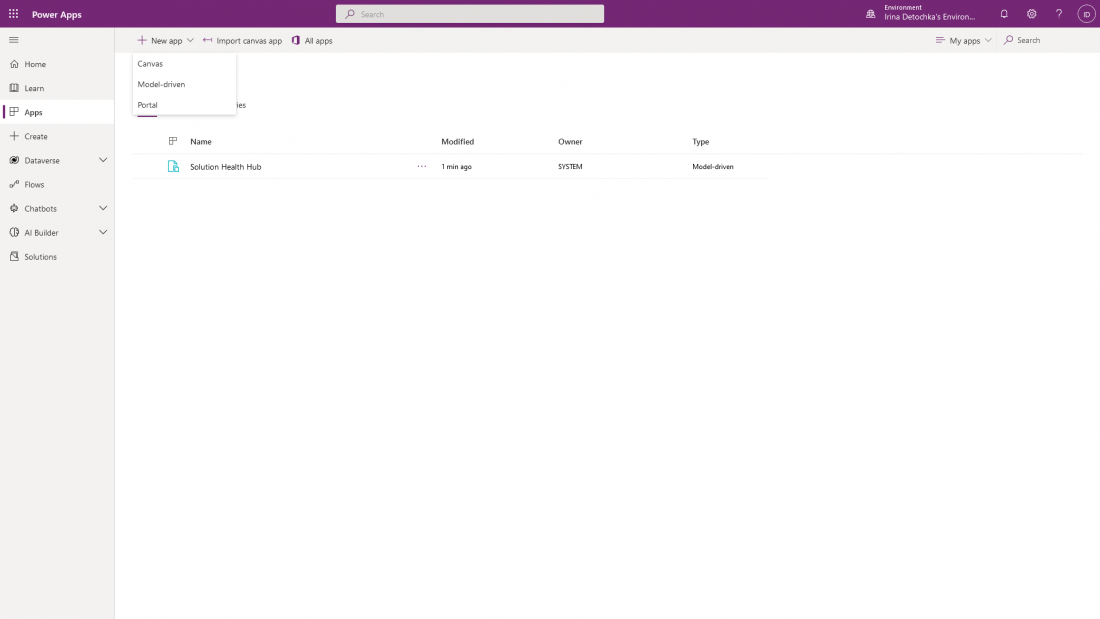Viewport: 1100px width, 619px height.
Task: Open the account profile avatar
Action: [1086, 14]
